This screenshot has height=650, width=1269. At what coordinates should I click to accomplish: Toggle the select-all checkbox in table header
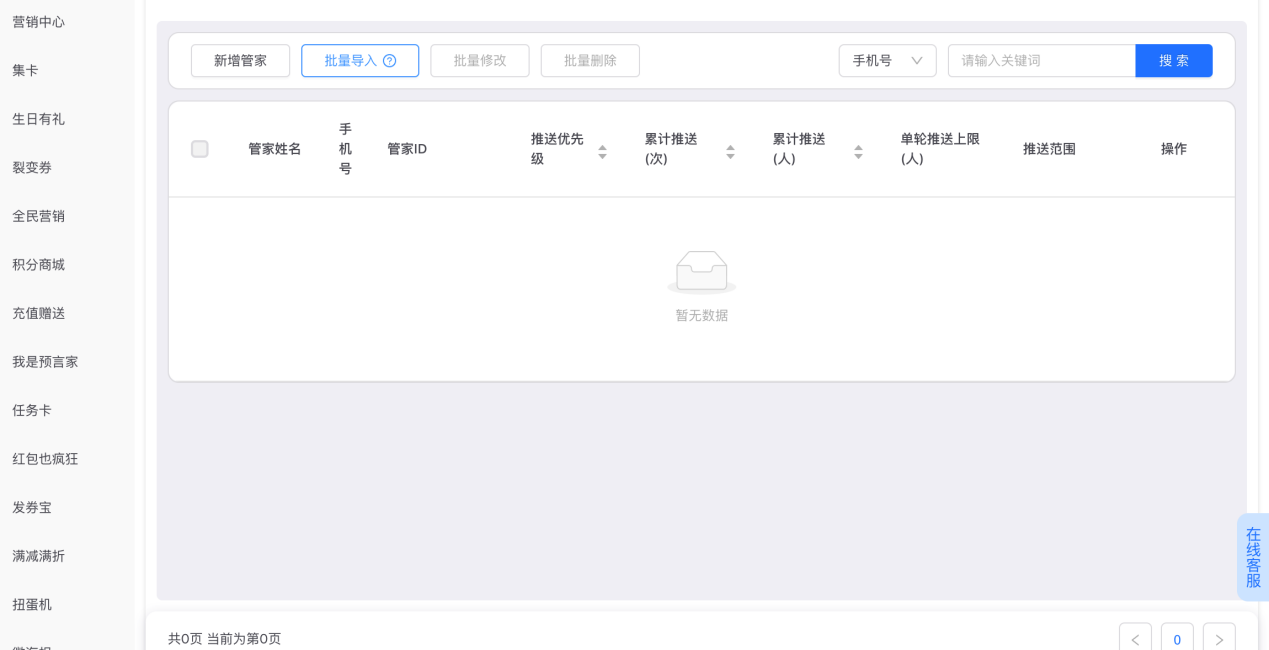click(200, 149)
